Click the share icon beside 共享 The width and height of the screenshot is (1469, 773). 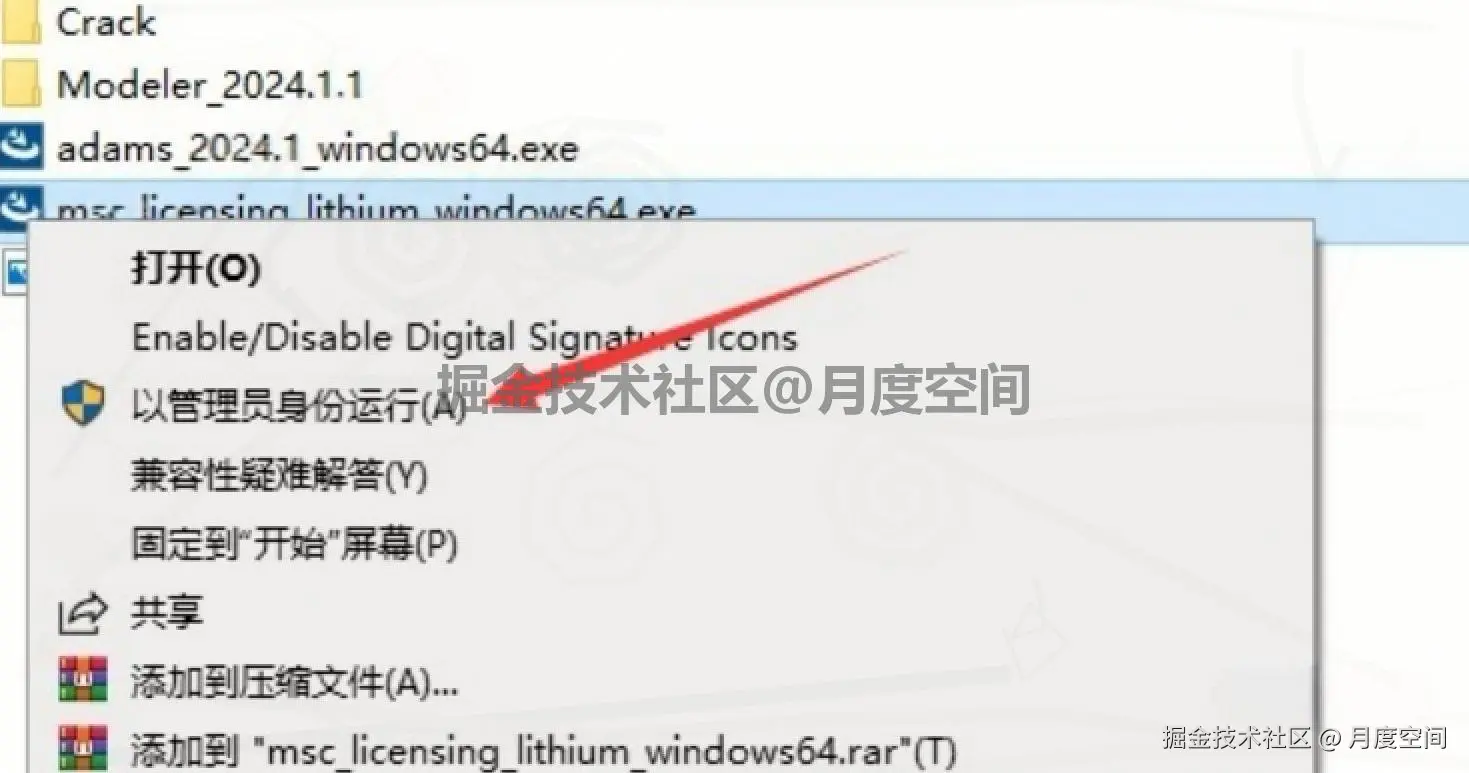[82, 613]
